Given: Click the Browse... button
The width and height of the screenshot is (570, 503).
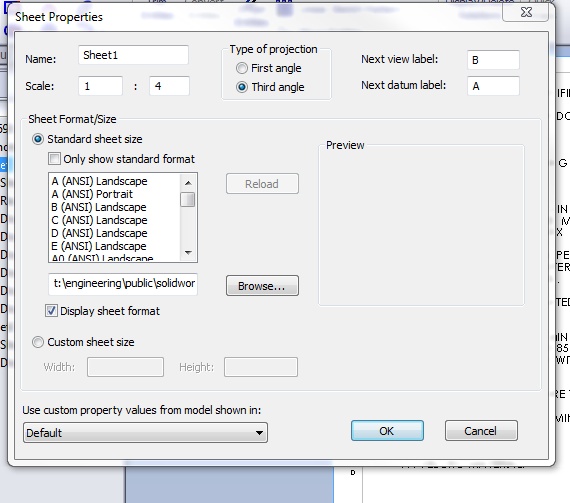Looking at the screenshot, I should 262,286.
